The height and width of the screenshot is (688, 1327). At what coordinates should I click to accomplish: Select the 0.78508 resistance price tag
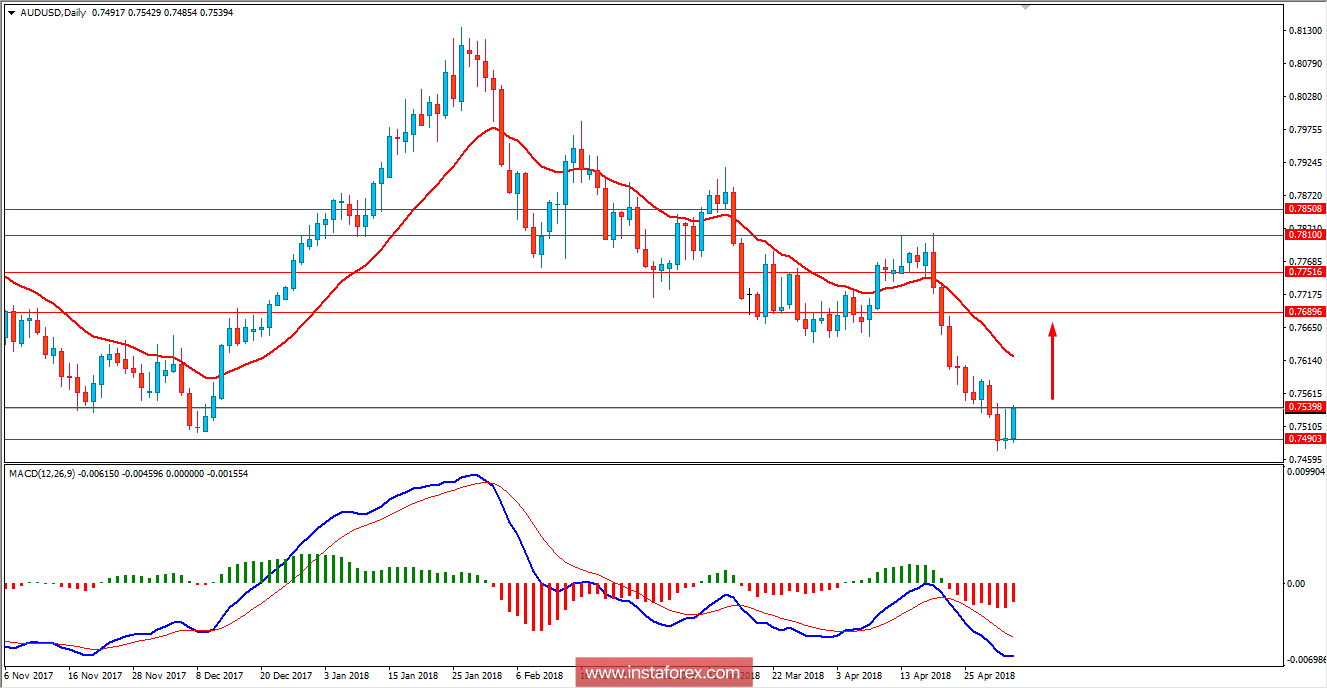[x=1303, y=209]
